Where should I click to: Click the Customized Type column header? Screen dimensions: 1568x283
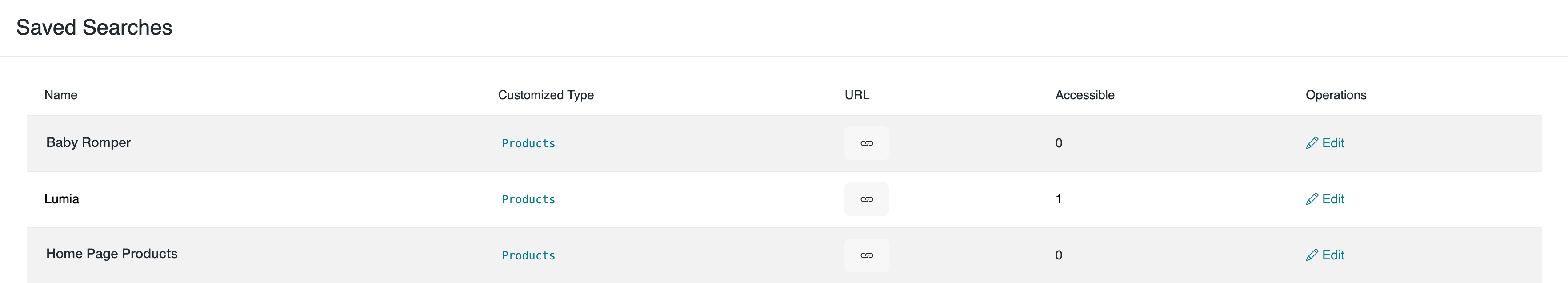point(545,95)
